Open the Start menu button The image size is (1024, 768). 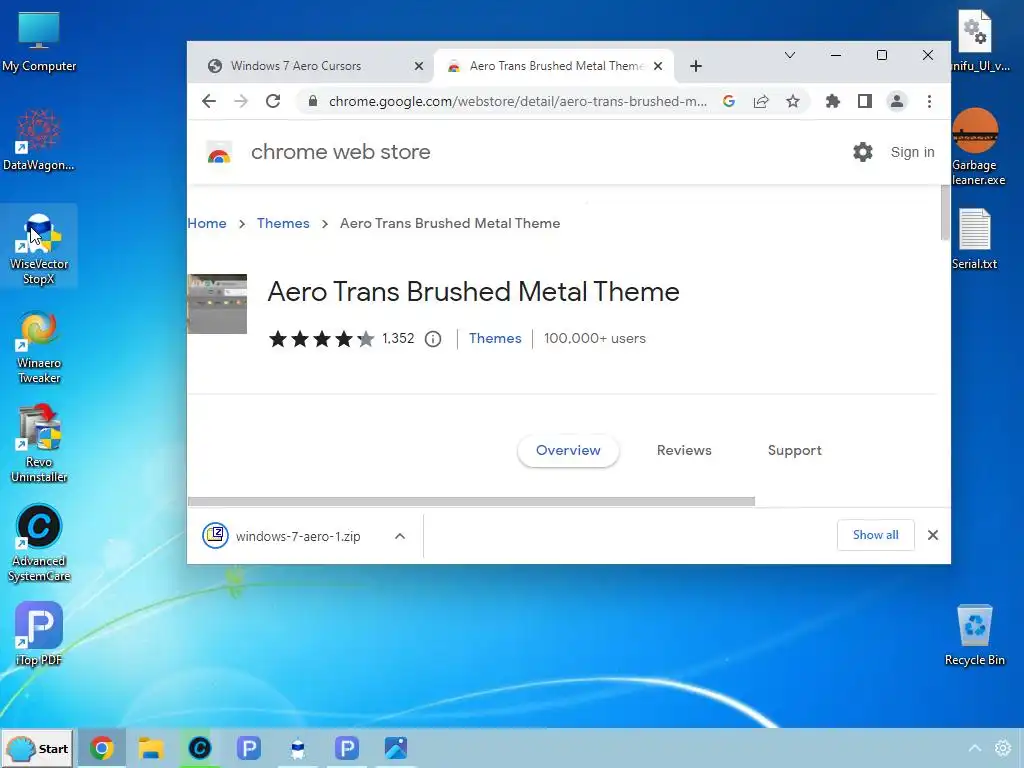coord(37,748)
